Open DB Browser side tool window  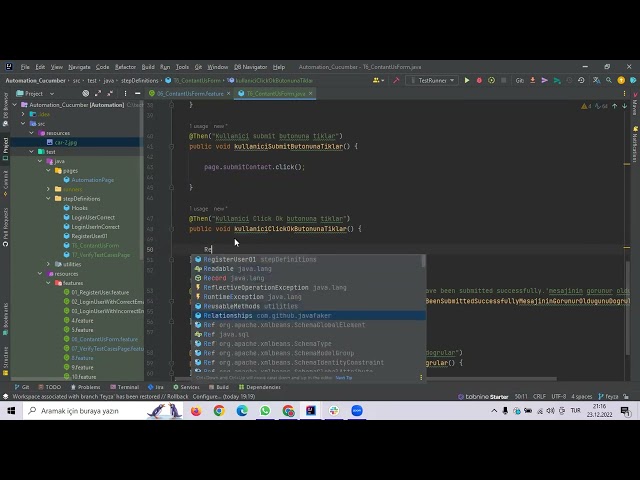point(5,109)
